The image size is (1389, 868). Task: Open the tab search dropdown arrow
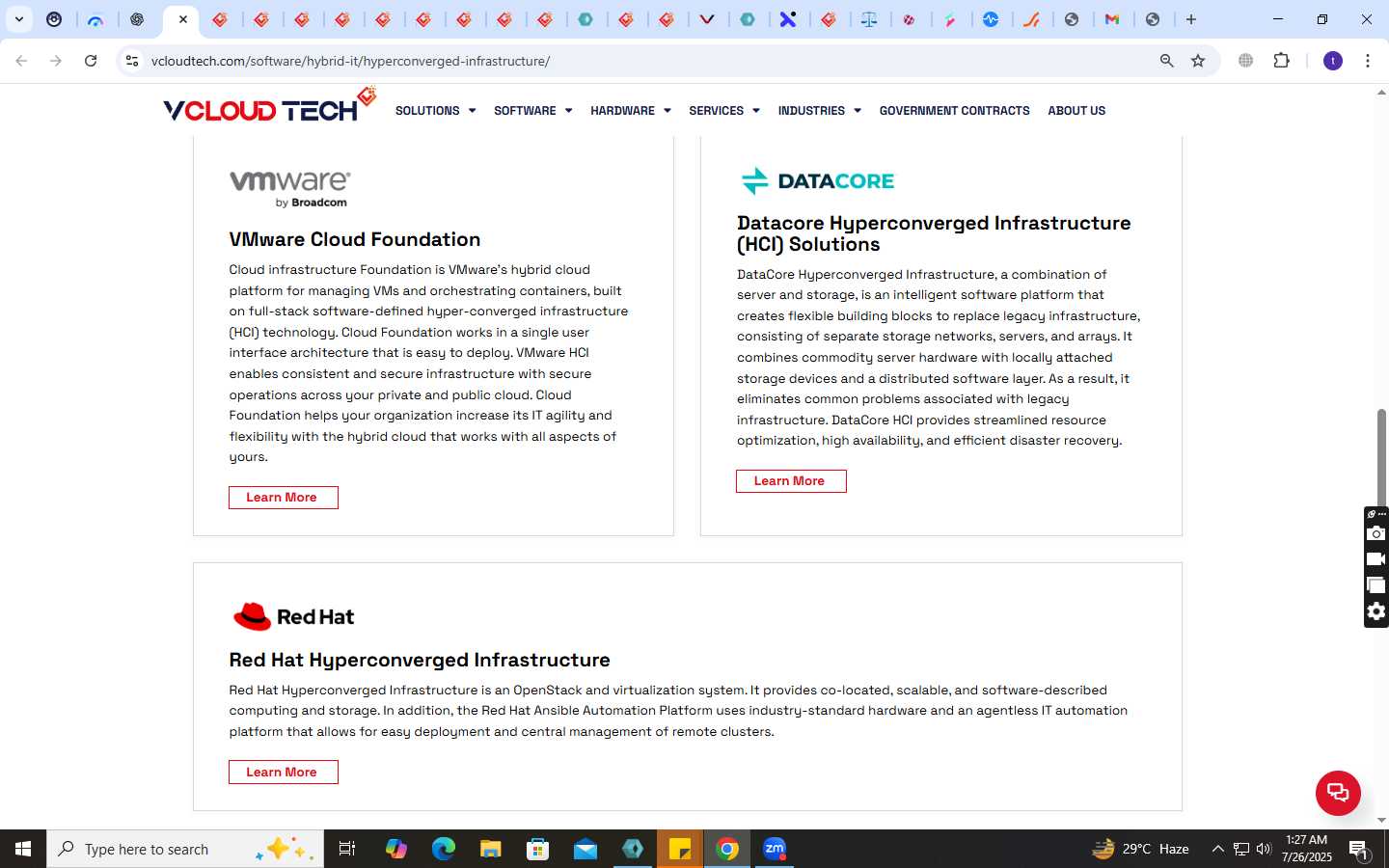pos(18,19)
